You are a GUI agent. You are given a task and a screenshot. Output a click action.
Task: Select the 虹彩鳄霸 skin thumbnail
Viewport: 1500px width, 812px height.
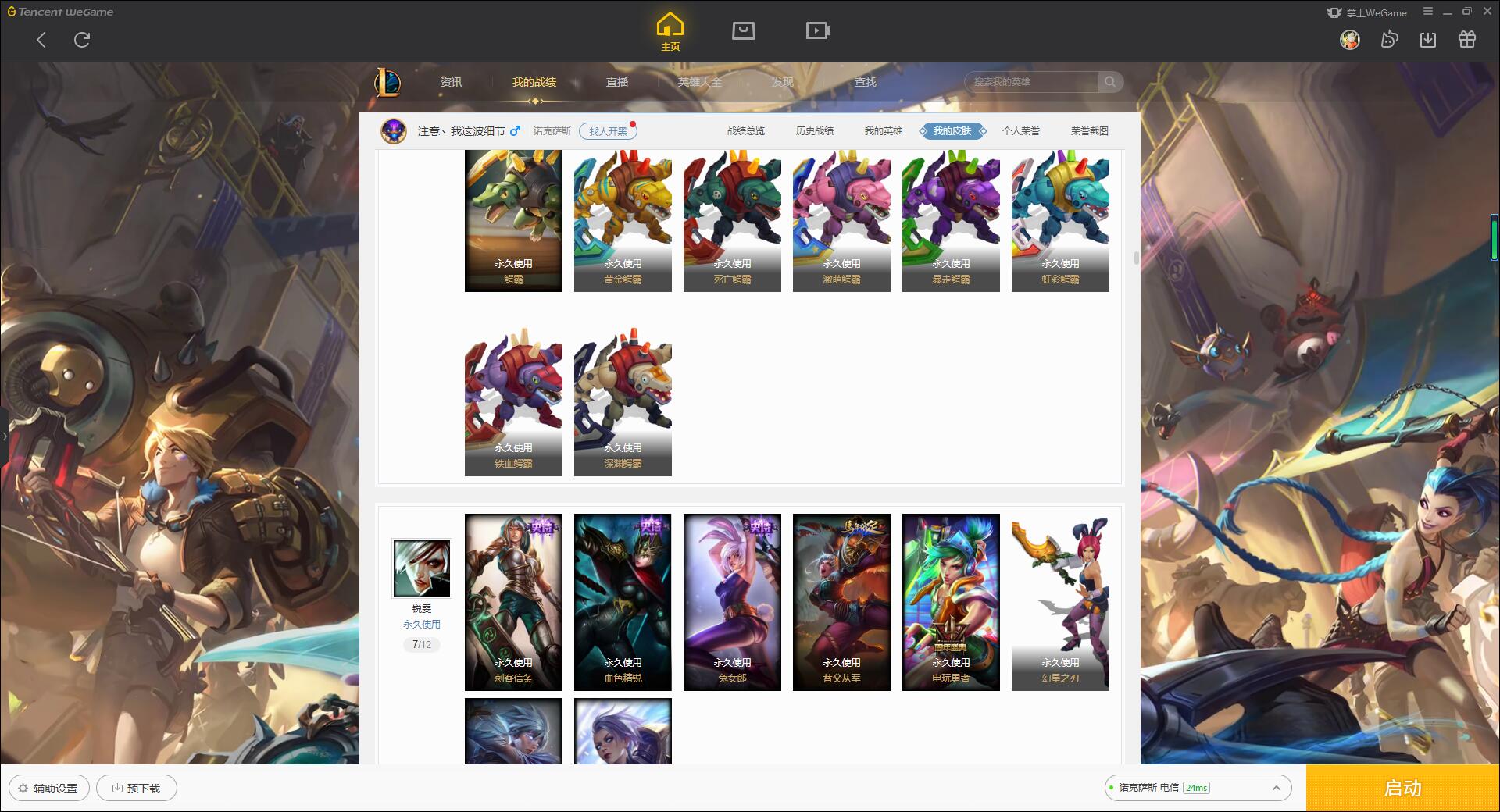1060,221
